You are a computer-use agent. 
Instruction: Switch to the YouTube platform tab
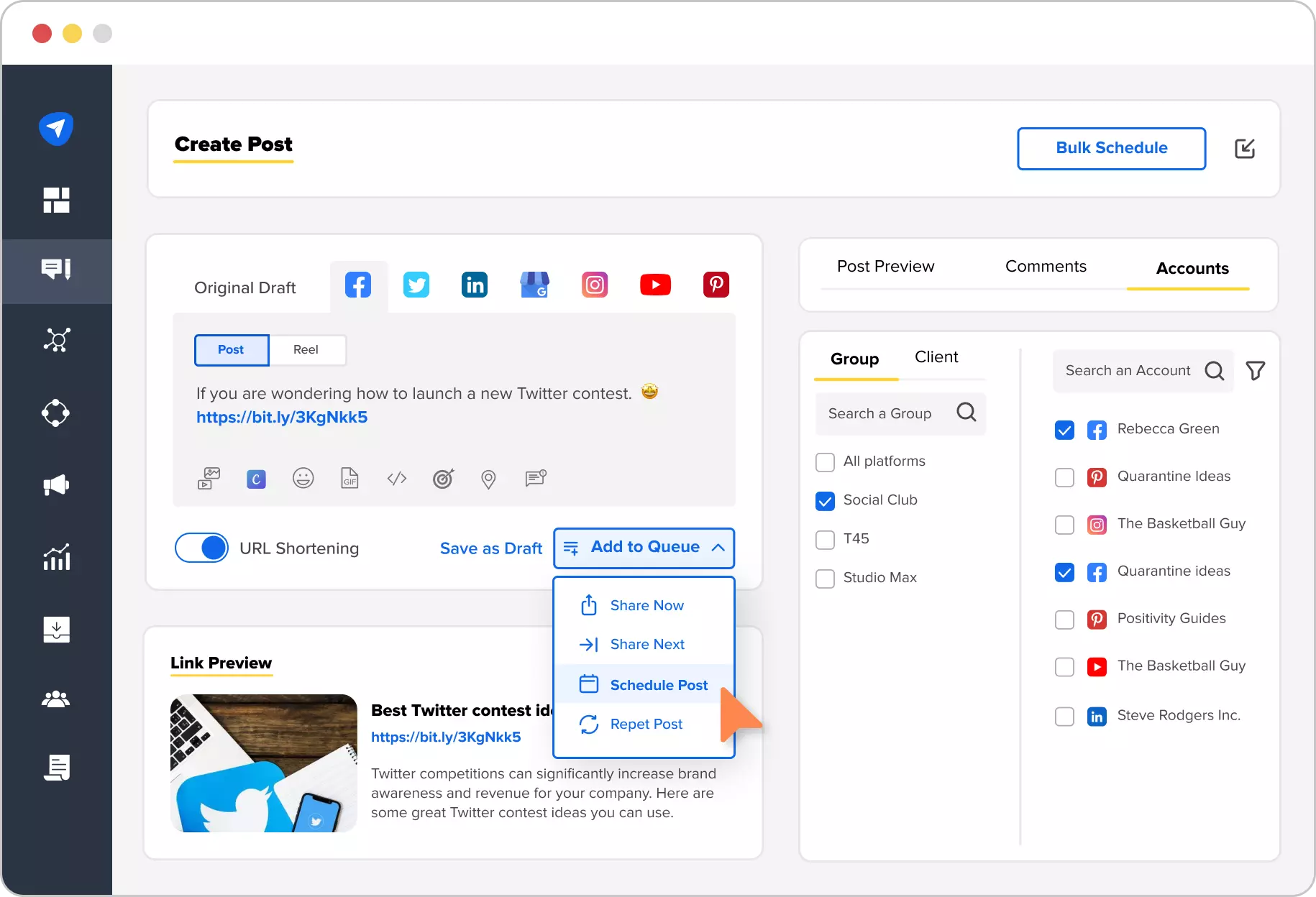[655, 285]
